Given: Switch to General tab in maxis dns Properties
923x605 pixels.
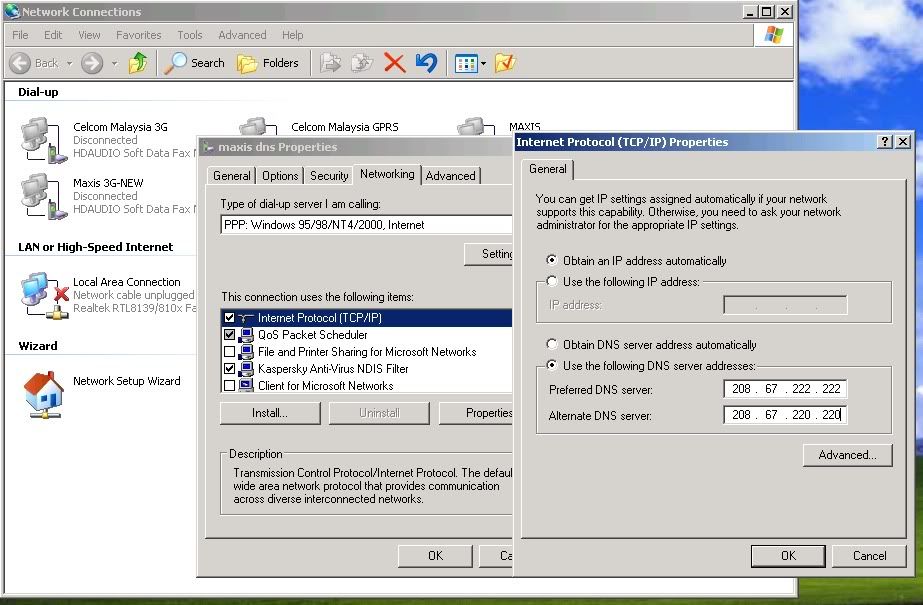Looking at the screenshot, I should (231, 175).
